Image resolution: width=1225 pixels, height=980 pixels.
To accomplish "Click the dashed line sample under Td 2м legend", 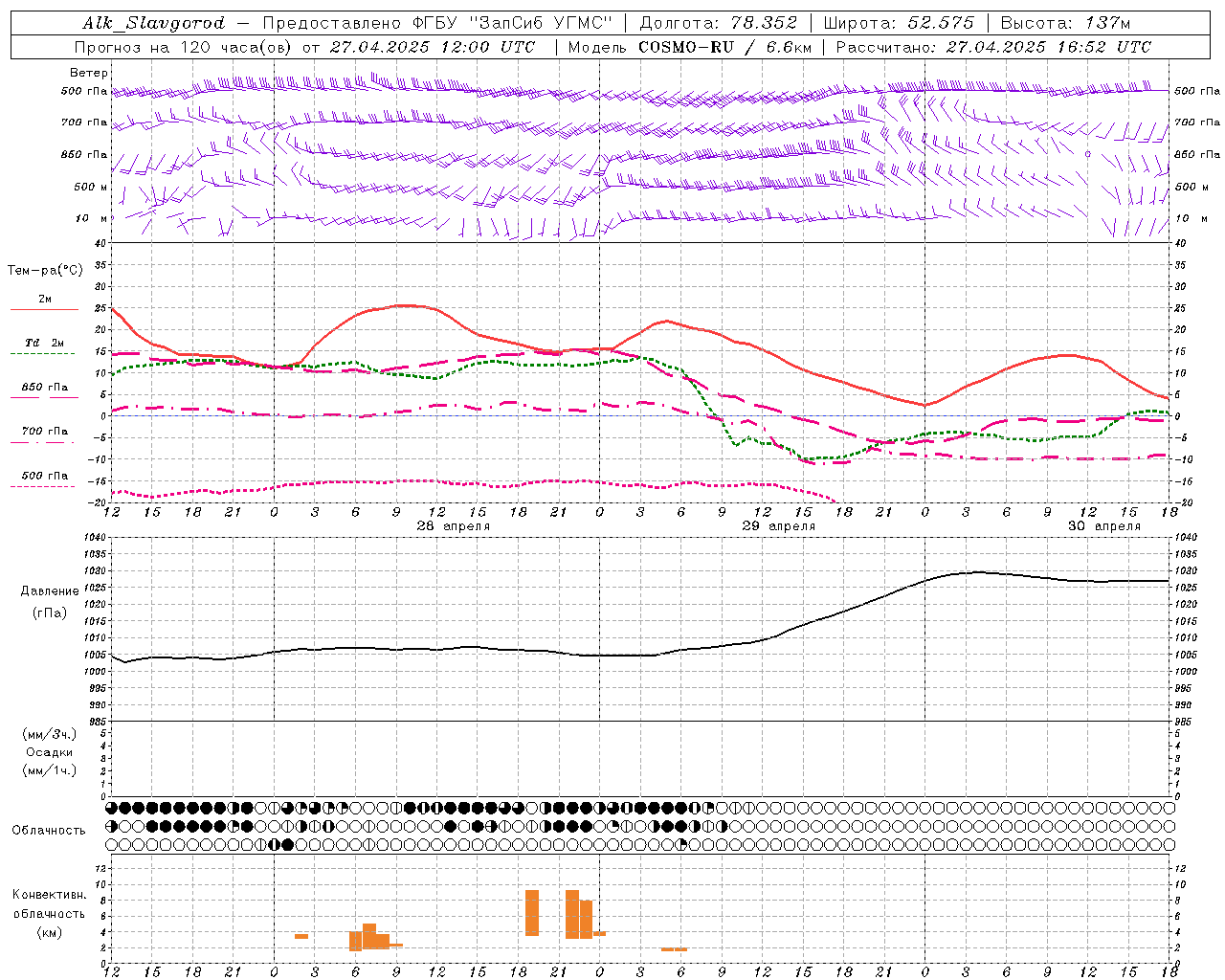I will 42,354.
